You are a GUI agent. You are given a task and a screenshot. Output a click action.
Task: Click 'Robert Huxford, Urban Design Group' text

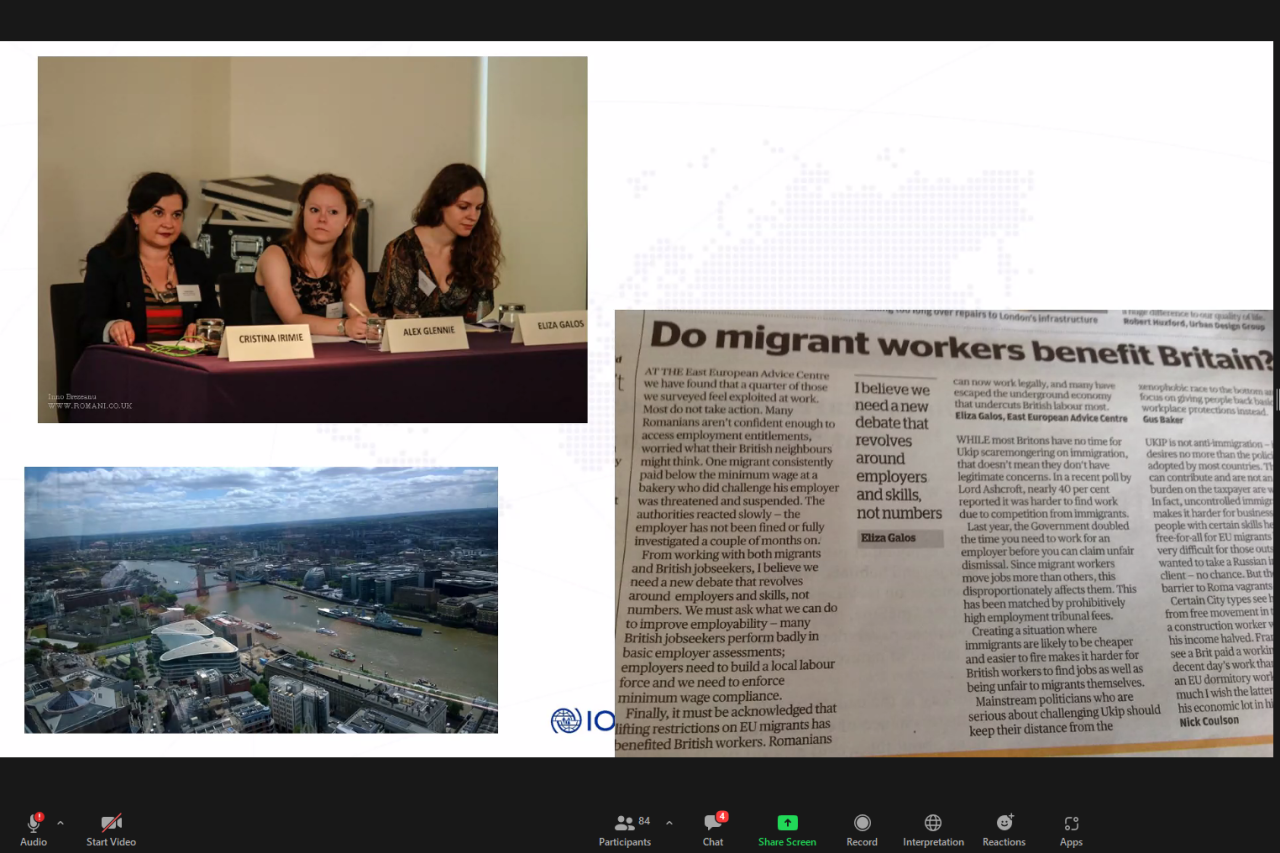[x=1193, y=326]
